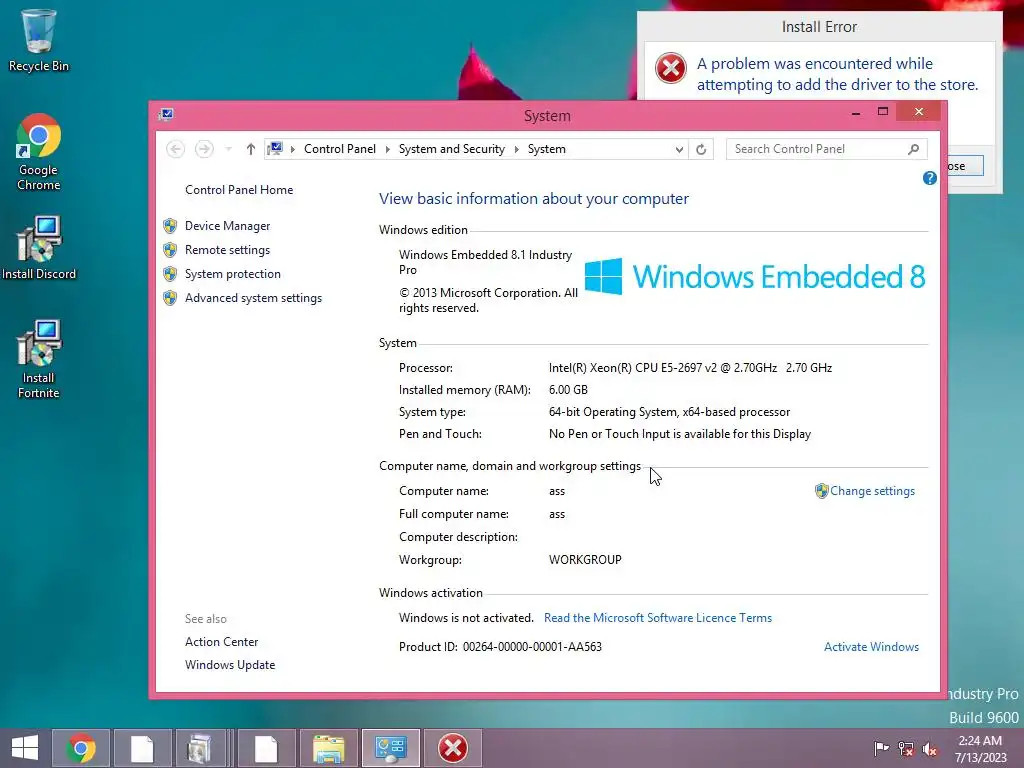Expand the arrow before Control Panel in breadcrumb
This screenshot has width=1024, height=768.
(292, 149)
